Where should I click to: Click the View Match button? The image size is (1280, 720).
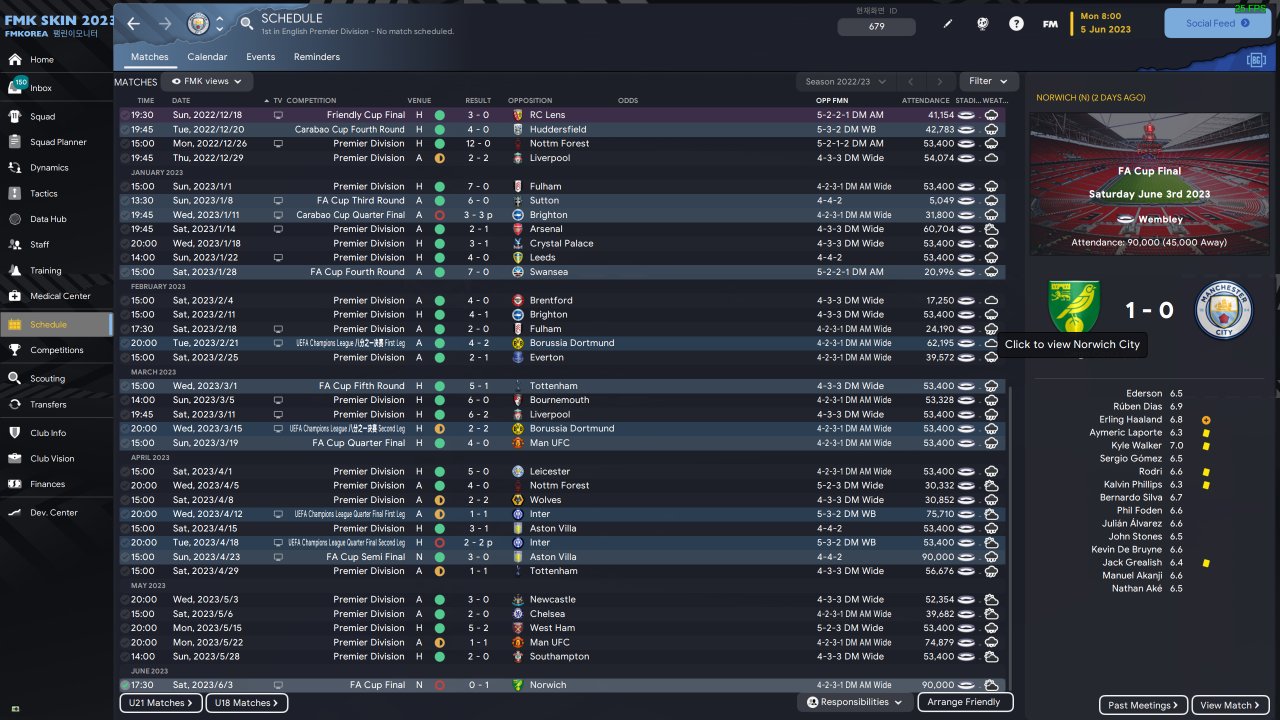(x=1231, y=705)
